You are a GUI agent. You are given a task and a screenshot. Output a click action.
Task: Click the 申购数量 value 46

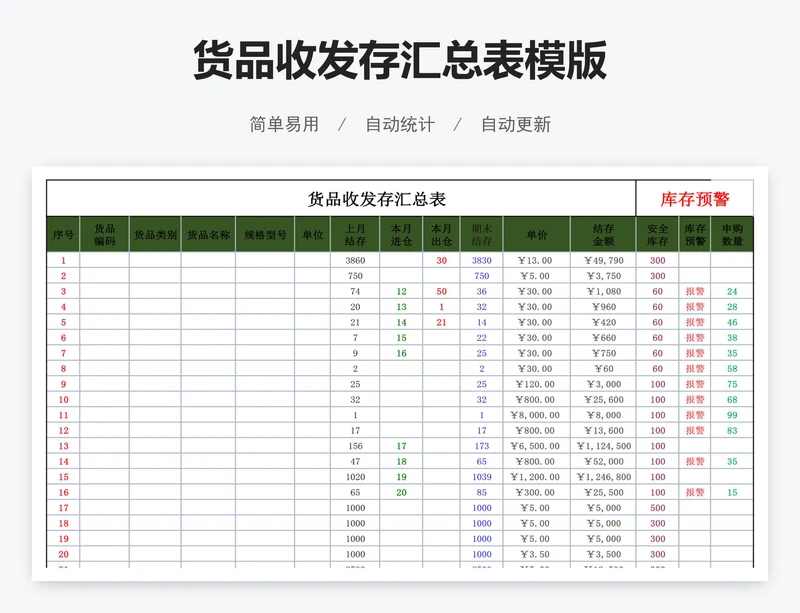tap(732, 322)
